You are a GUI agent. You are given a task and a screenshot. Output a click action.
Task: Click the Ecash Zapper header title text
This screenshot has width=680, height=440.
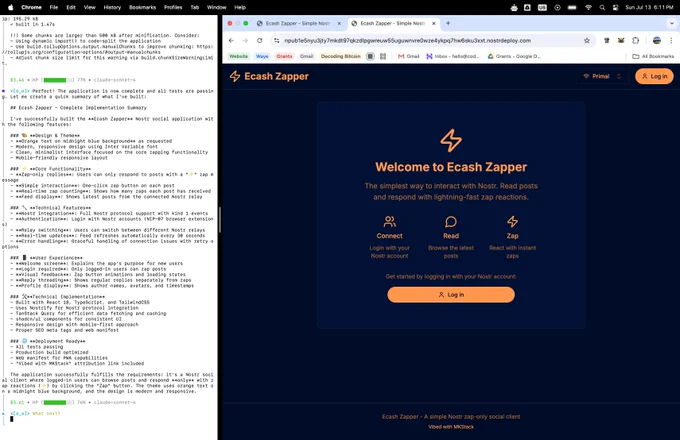point(276,76)
